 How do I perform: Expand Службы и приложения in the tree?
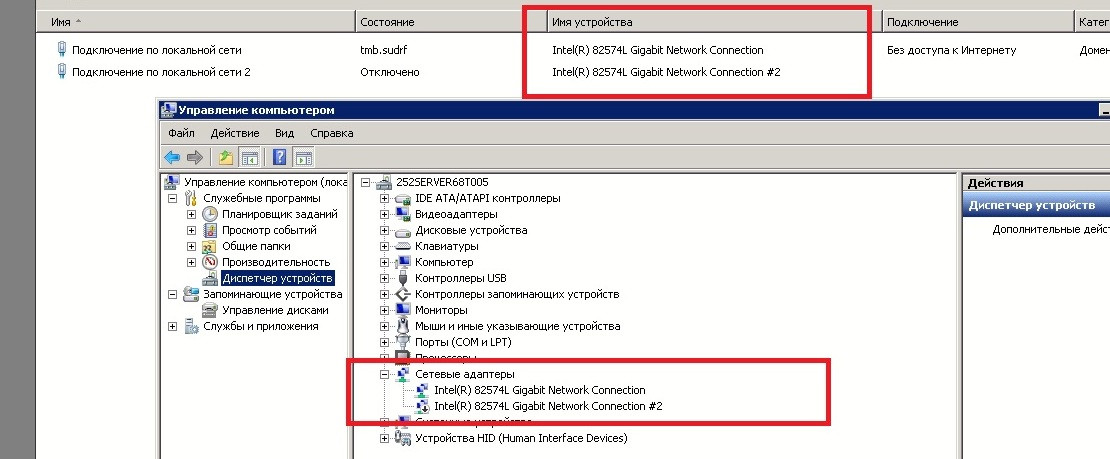[x=173, y=326]
